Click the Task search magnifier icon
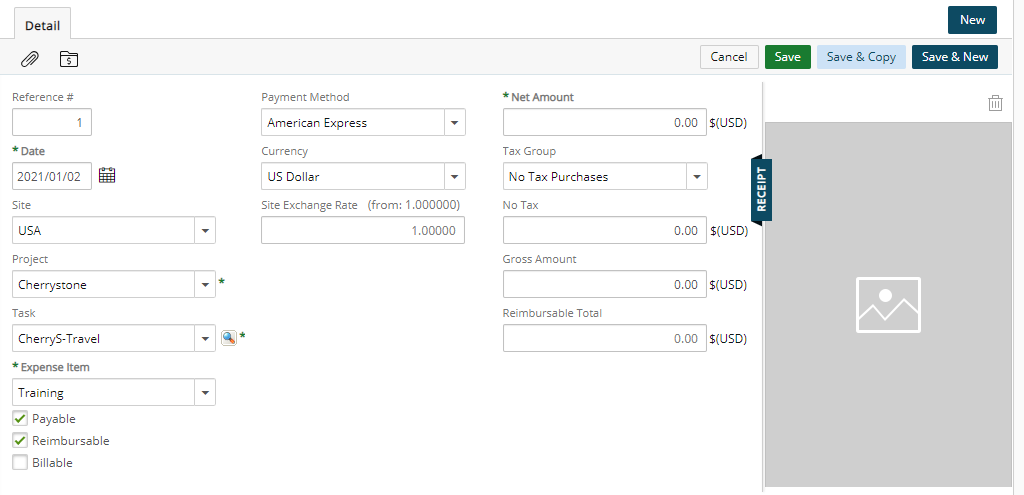Viewport: 1024px width, 495px height. tap(229, 338)
